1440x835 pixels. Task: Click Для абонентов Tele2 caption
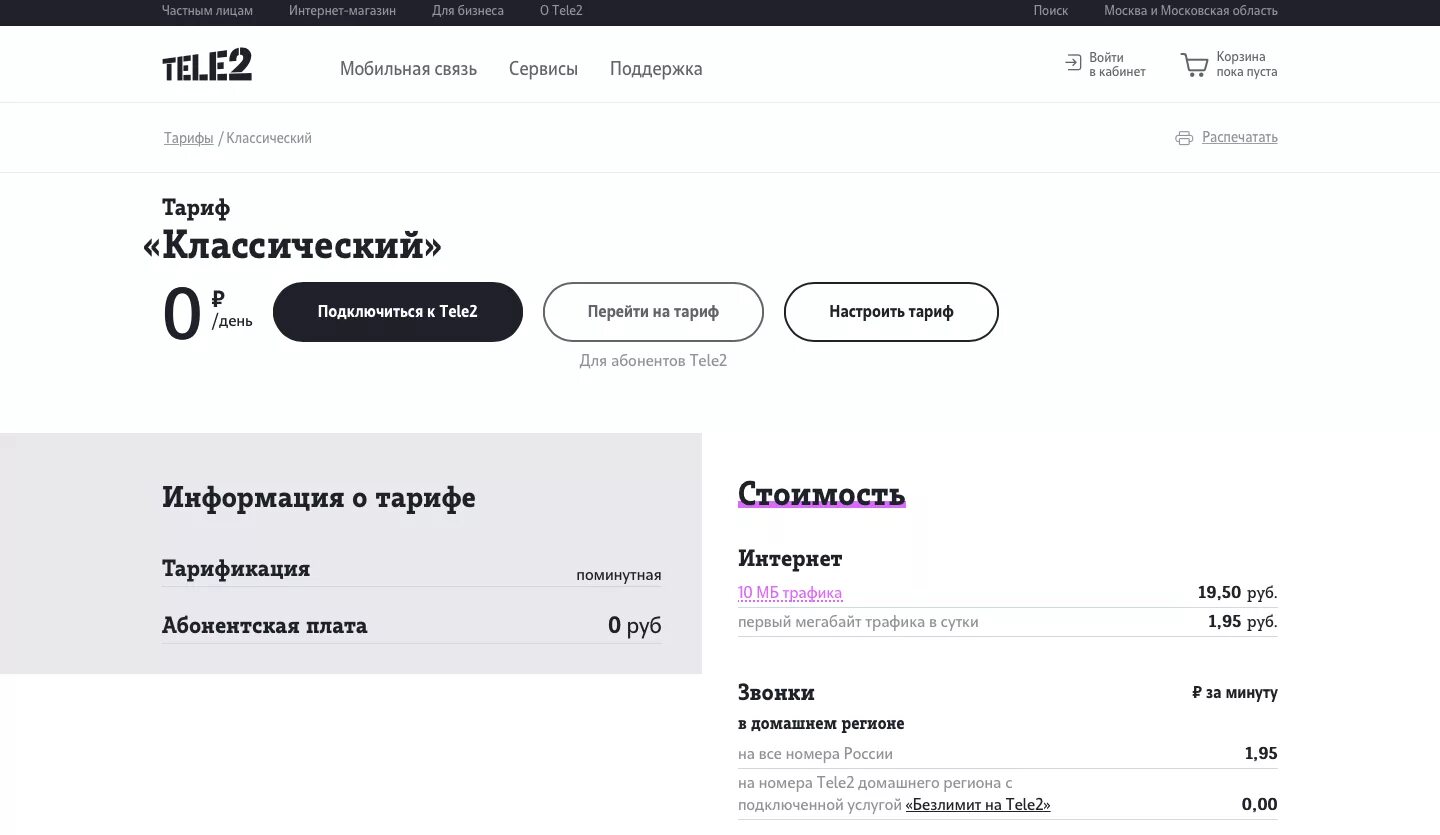pos(653,361)
